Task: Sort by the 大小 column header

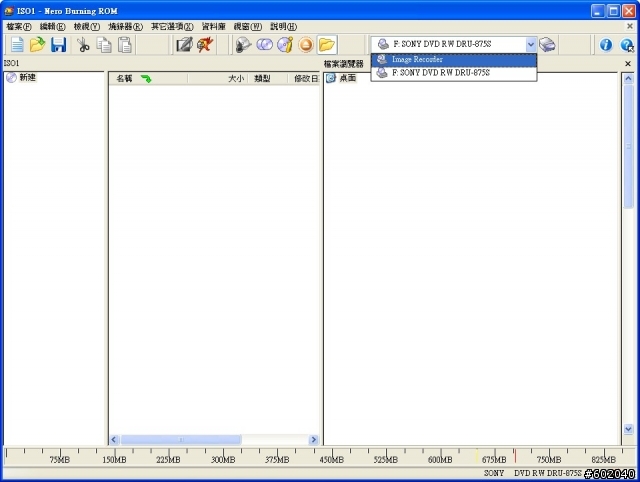Action: [x=218, y=78]
